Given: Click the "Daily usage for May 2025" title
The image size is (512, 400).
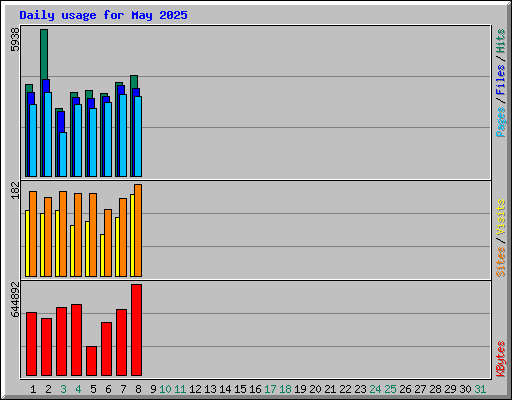Looking at the screenshot, I should [103, 15].
